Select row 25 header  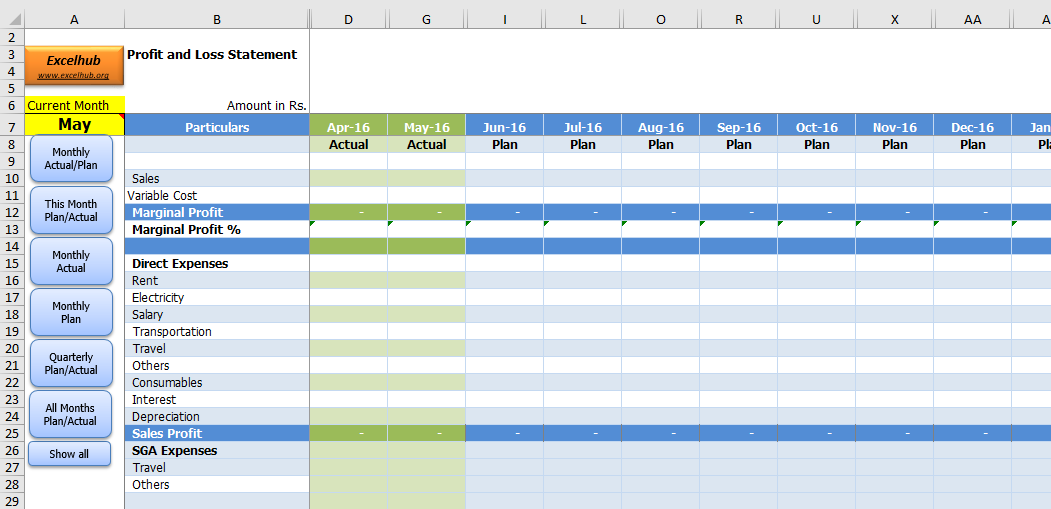pos(12,433)
